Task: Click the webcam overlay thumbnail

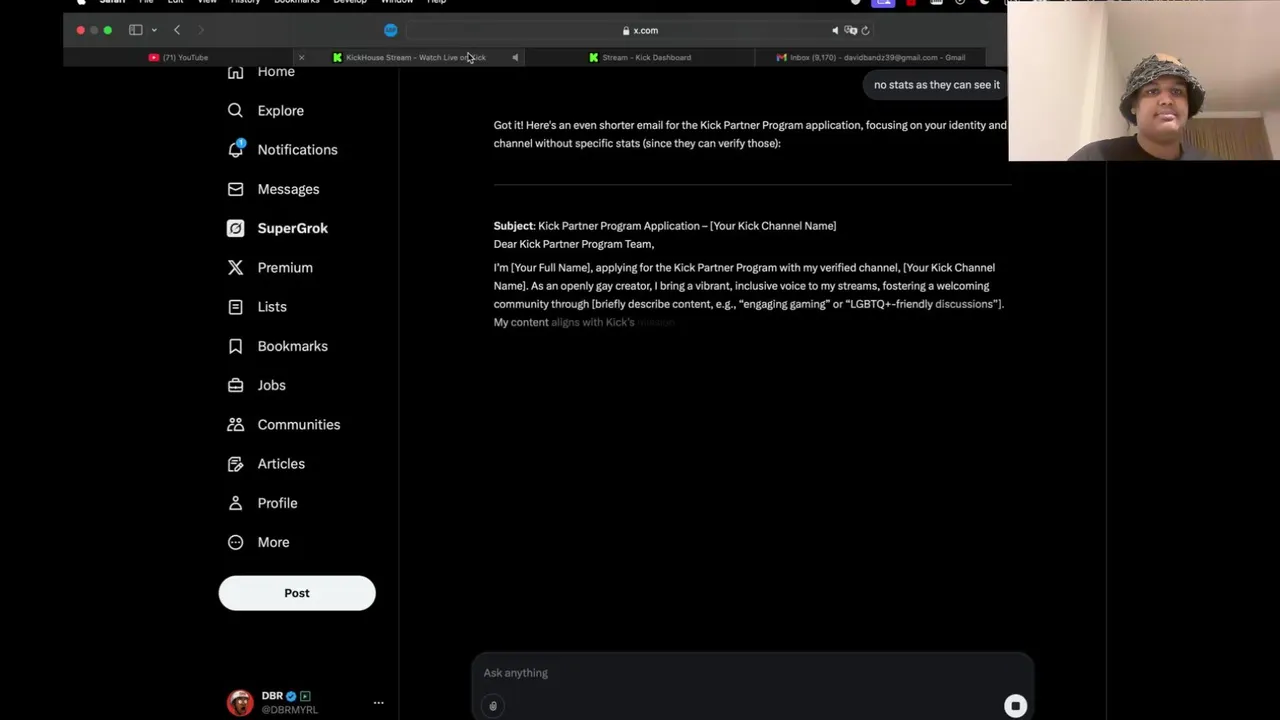Action: pyautogui.click(x=1144, y=80)
